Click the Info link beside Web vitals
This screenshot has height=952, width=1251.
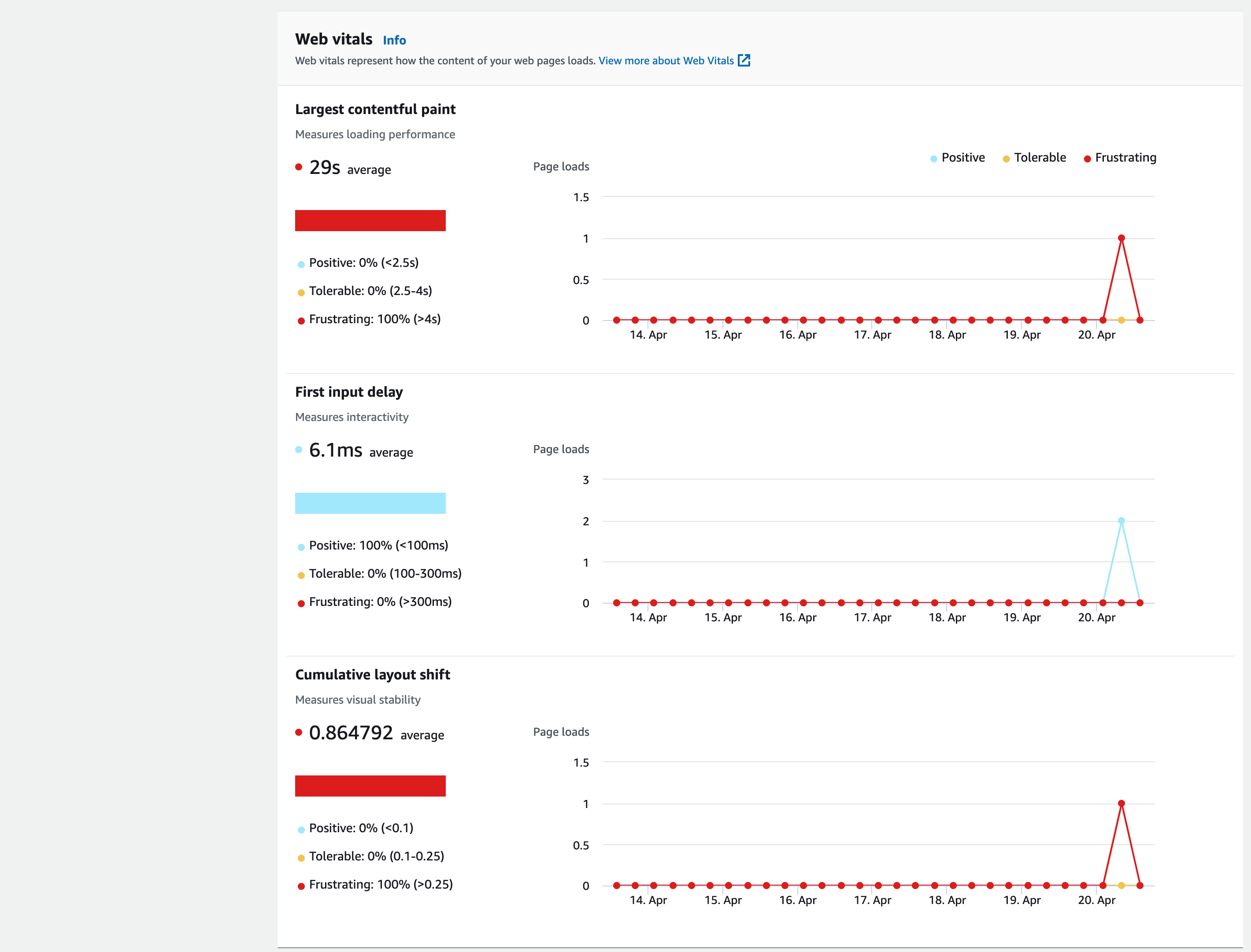(x=394, y=40)
